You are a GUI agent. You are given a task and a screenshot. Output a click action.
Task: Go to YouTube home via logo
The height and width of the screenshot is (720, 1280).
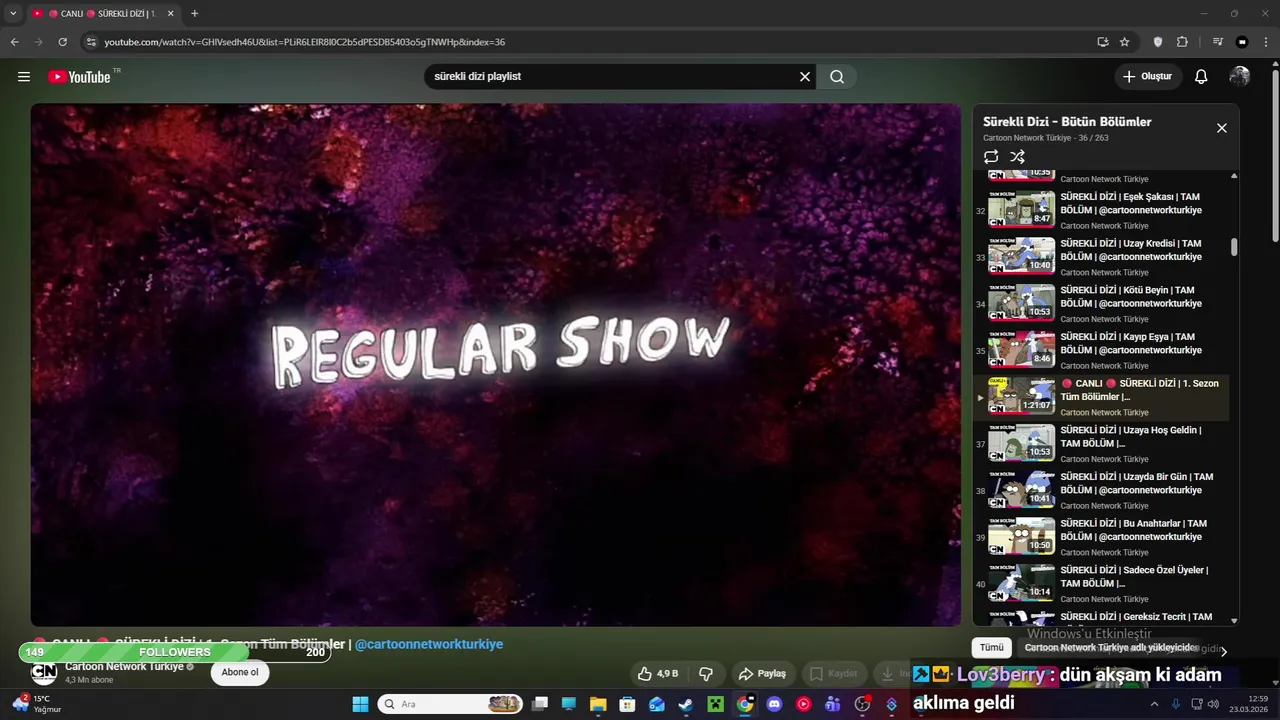79,76
